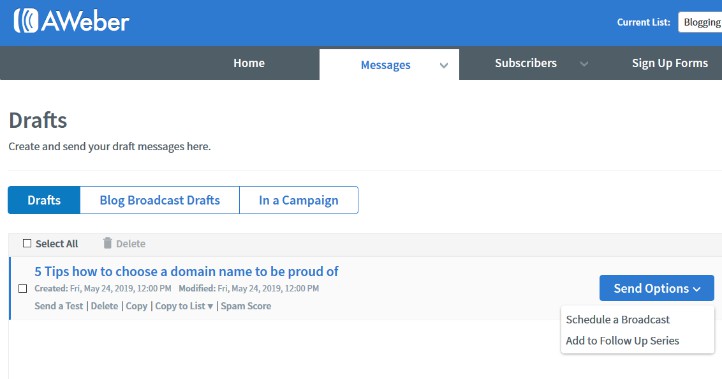This screenshot has height=379, width=722.
Task: Switch to the Drafts tab
Action: click(x=44, y=200)
